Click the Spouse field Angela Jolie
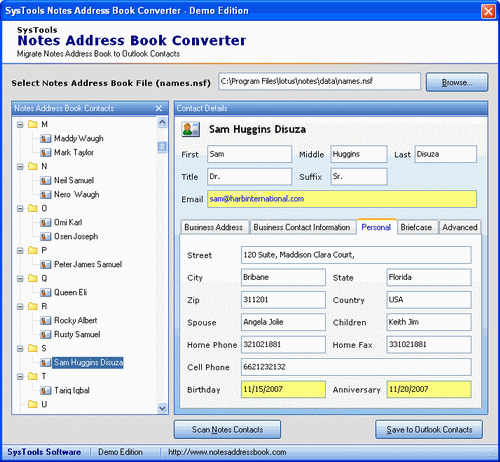The height and width of the screenshot is (462, 500). pyautogui.click(x=283, y=322)
